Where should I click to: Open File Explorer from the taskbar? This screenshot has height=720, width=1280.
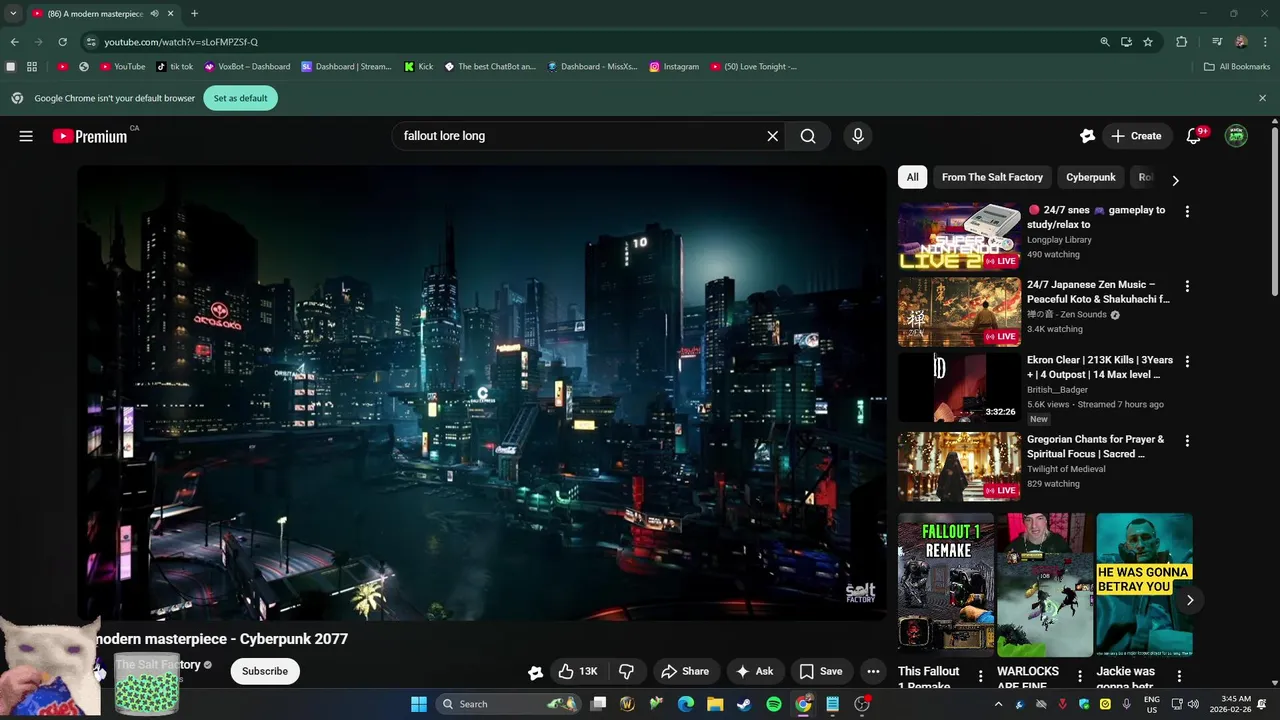(x=715, y=704)
